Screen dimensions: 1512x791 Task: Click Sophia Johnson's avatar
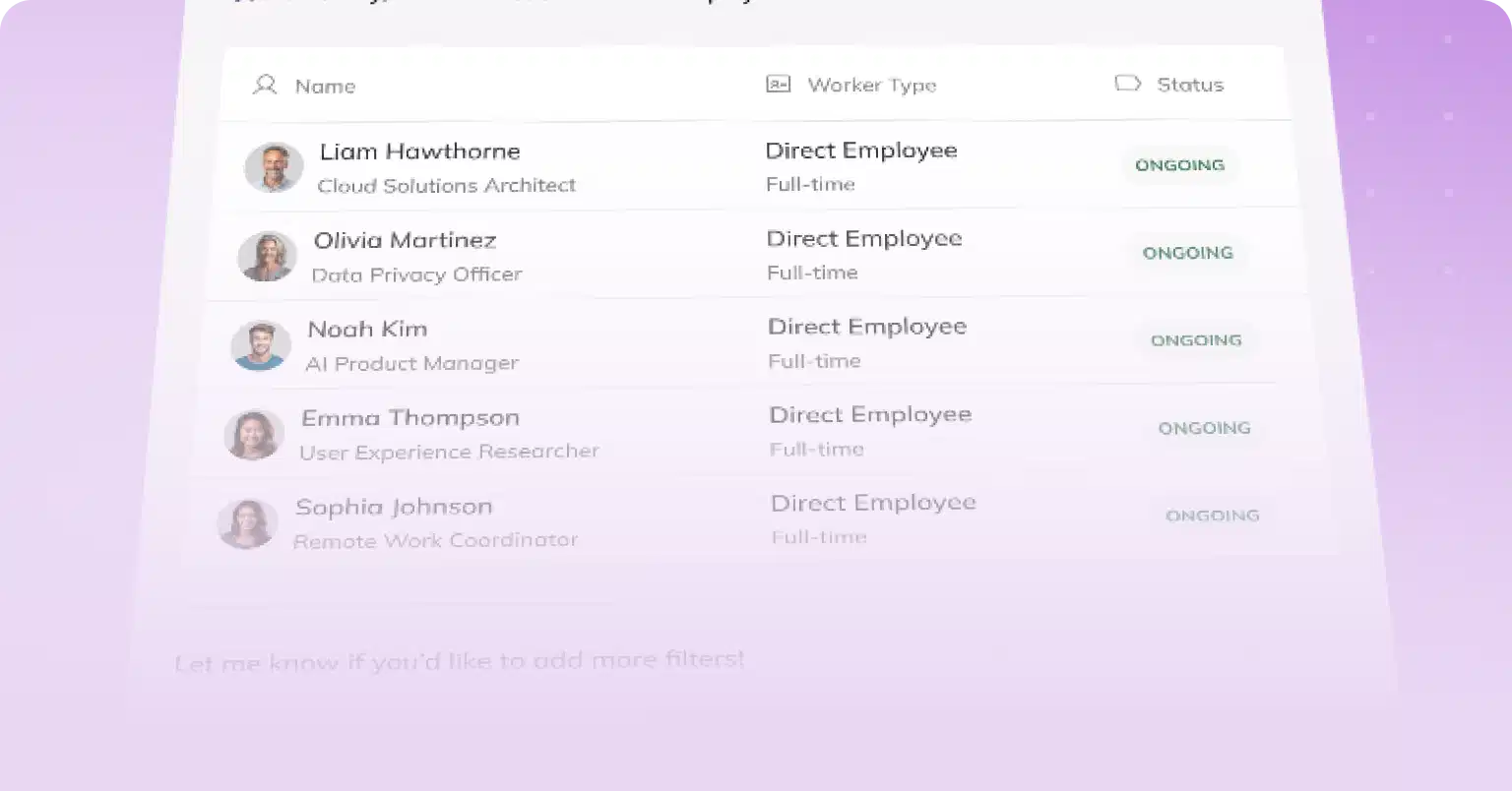[x=247, y=523]
